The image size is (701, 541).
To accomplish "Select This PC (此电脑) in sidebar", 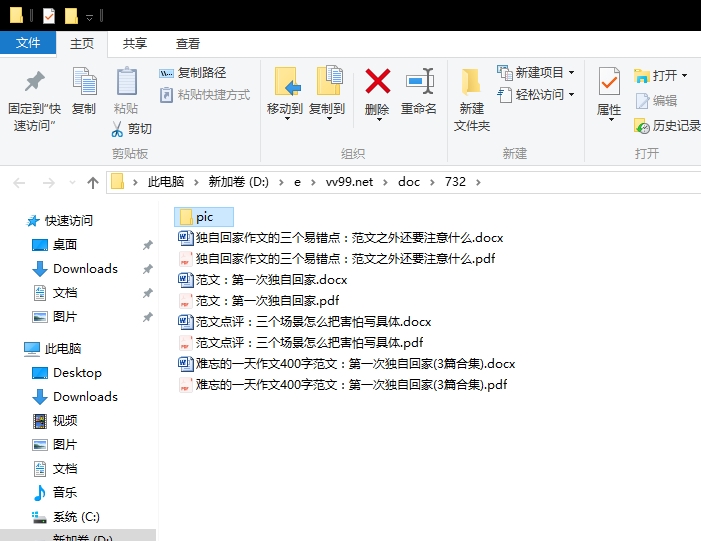I will click(53, 348).
